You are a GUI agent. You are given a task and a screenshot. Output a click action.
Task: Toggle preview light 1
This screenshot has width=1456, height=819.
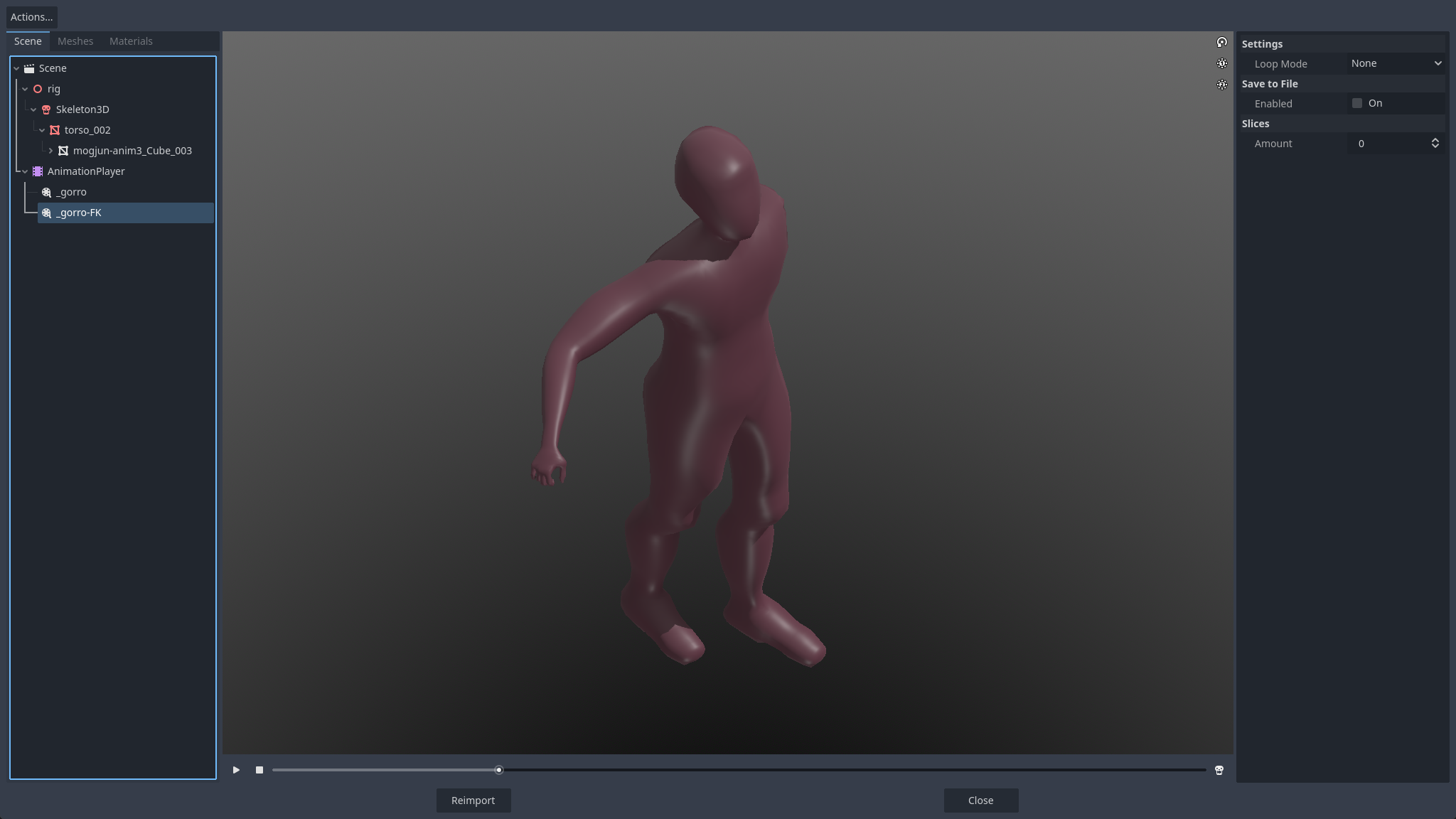pyautogui.click(x=1221, y=64)
